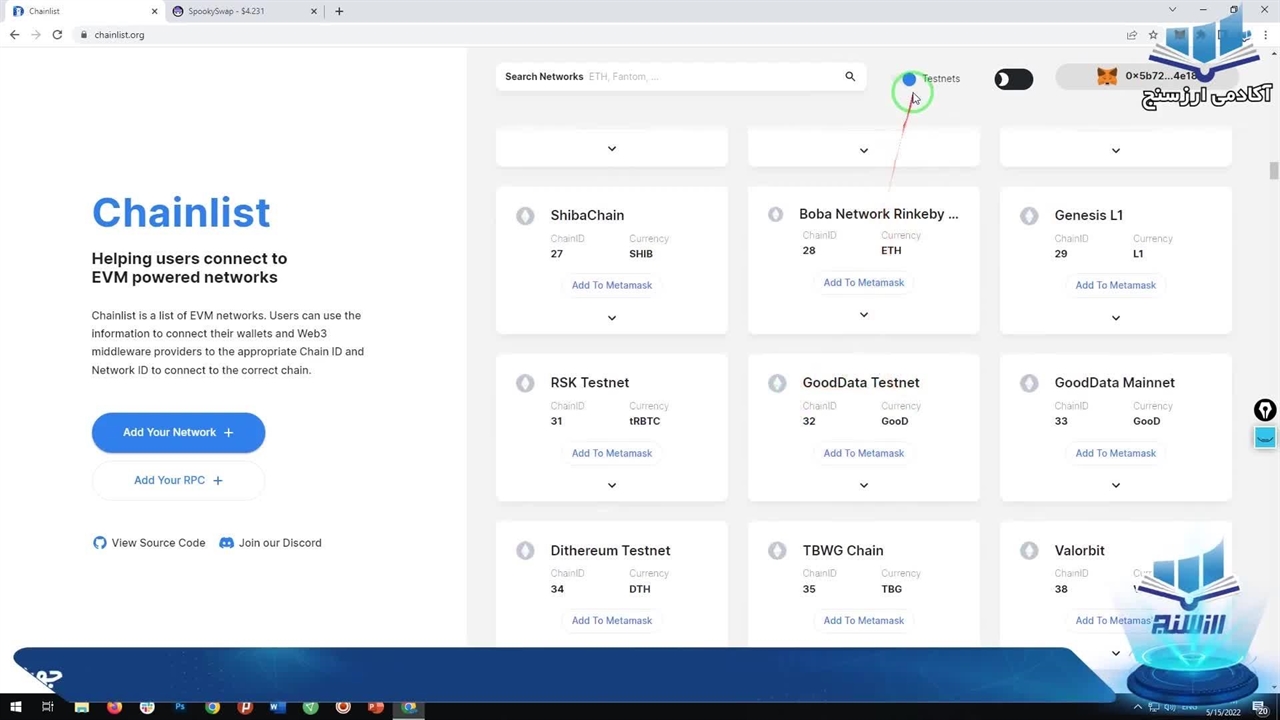Expand the GoodData Testnet card details
This screenshot has height=720, width=1280.
[864, 485]
